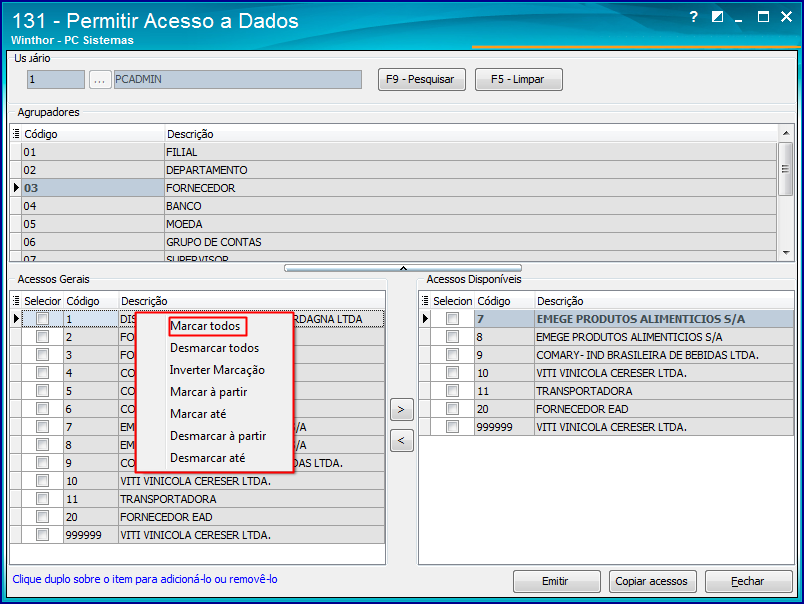Select VITI VINICOLA code 10 row in Acessos Gerais
Image resolution: width=804 pixels, height=604 pixels.
tap(197, 481)
